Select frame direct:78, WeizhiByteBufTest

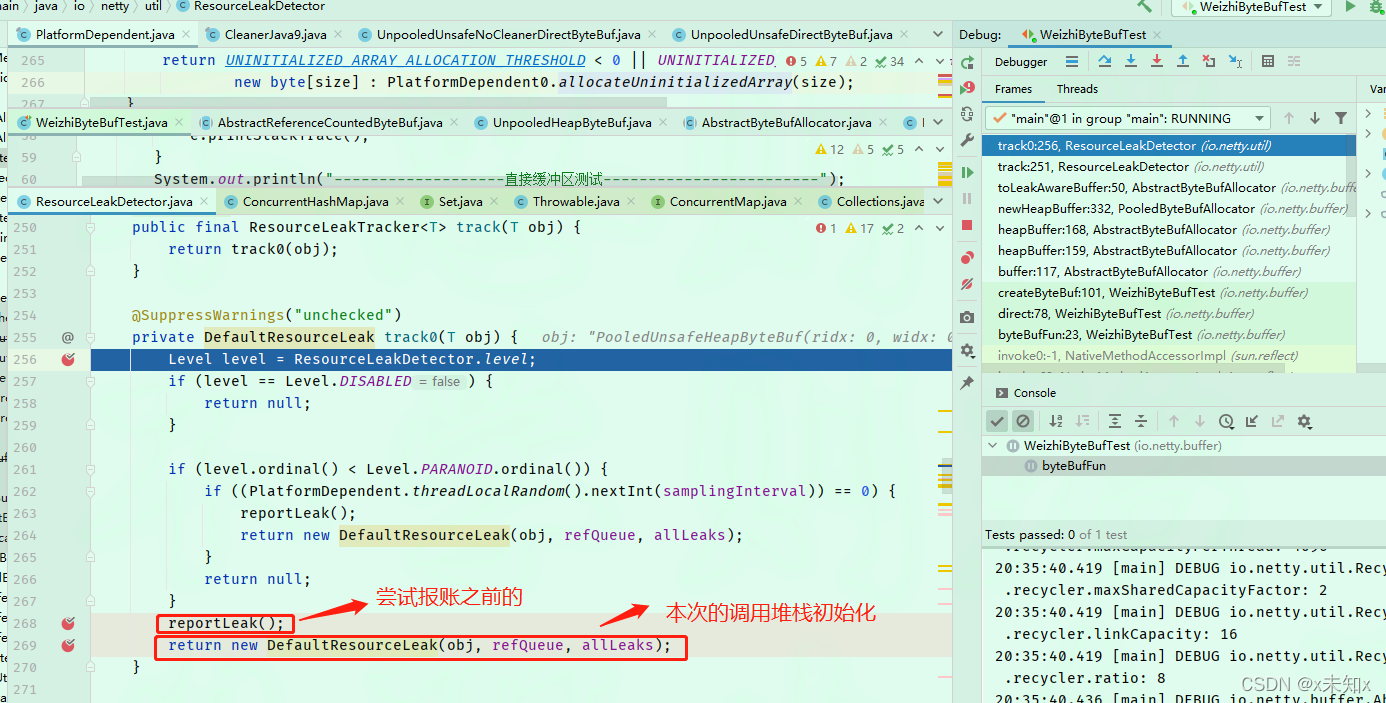pos(1168,314)
